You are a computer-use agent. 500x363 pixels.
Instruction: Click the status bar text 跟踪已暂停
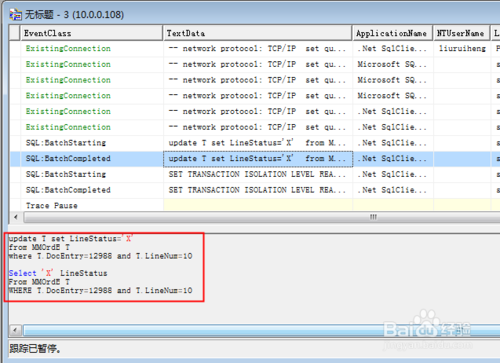coord(35,349)
